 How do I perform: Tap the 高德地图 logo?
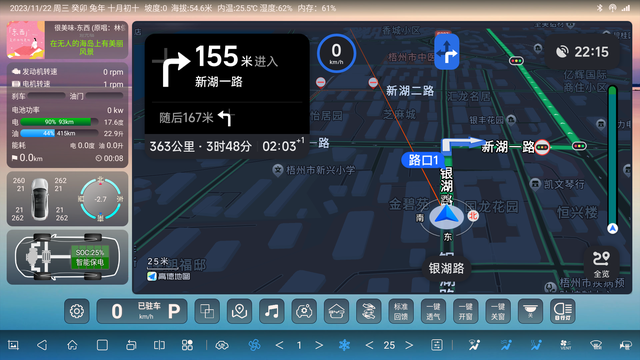[169, 276]
